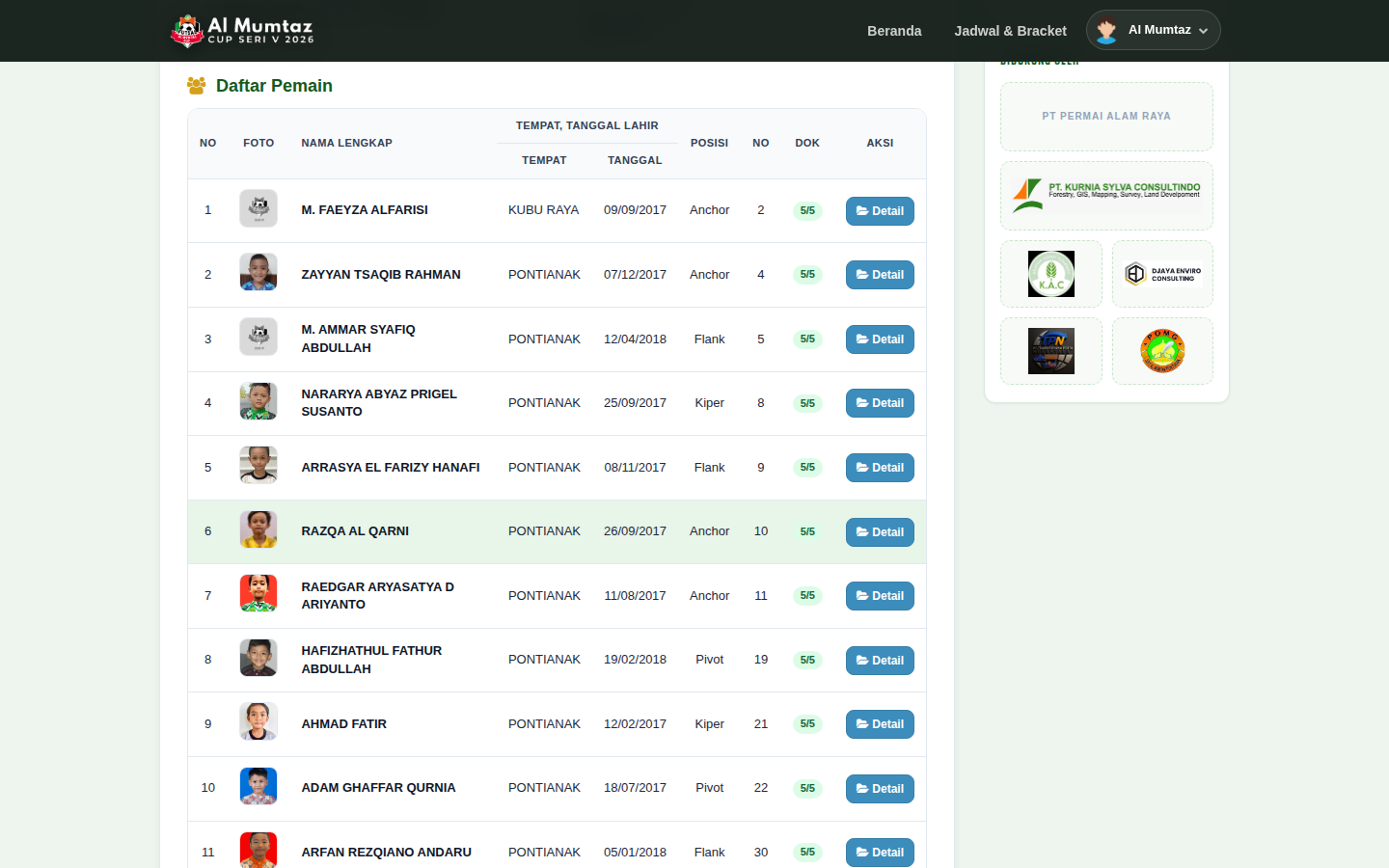This screenshot has width=1389, height=868.
Task: Click the Daftar Pemain group icon
Action: pos(197,86)
